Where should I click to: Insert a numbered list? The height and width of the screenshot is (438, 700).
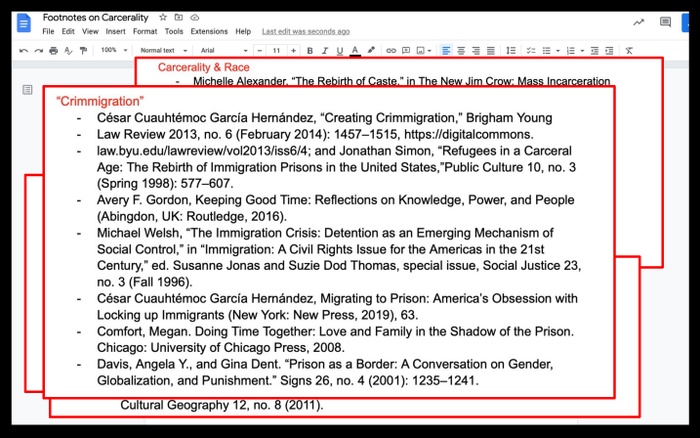coord(571,51)
